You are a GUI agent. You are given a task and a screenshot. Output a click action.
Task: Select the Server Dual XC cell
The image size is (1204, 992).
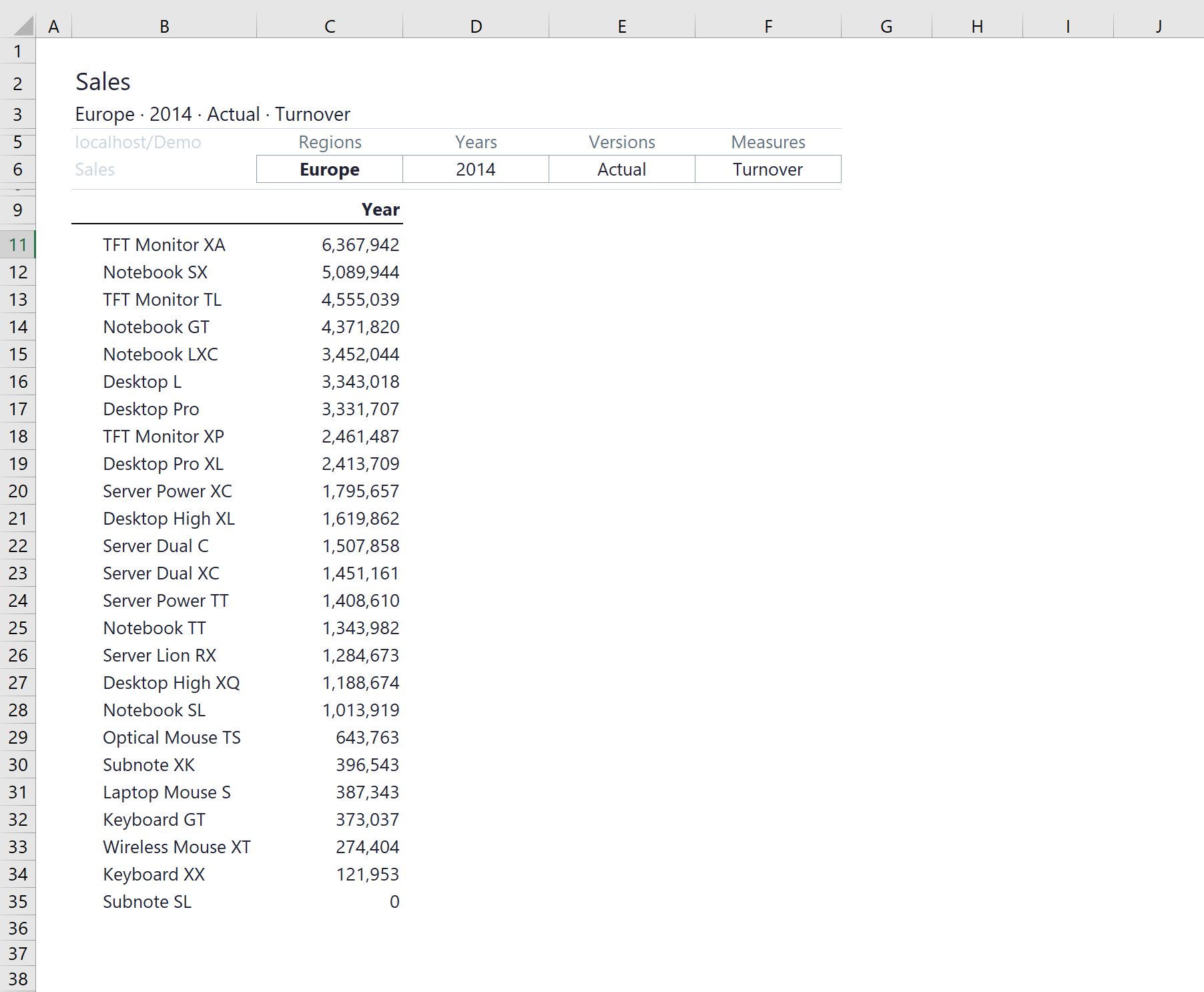164,573
